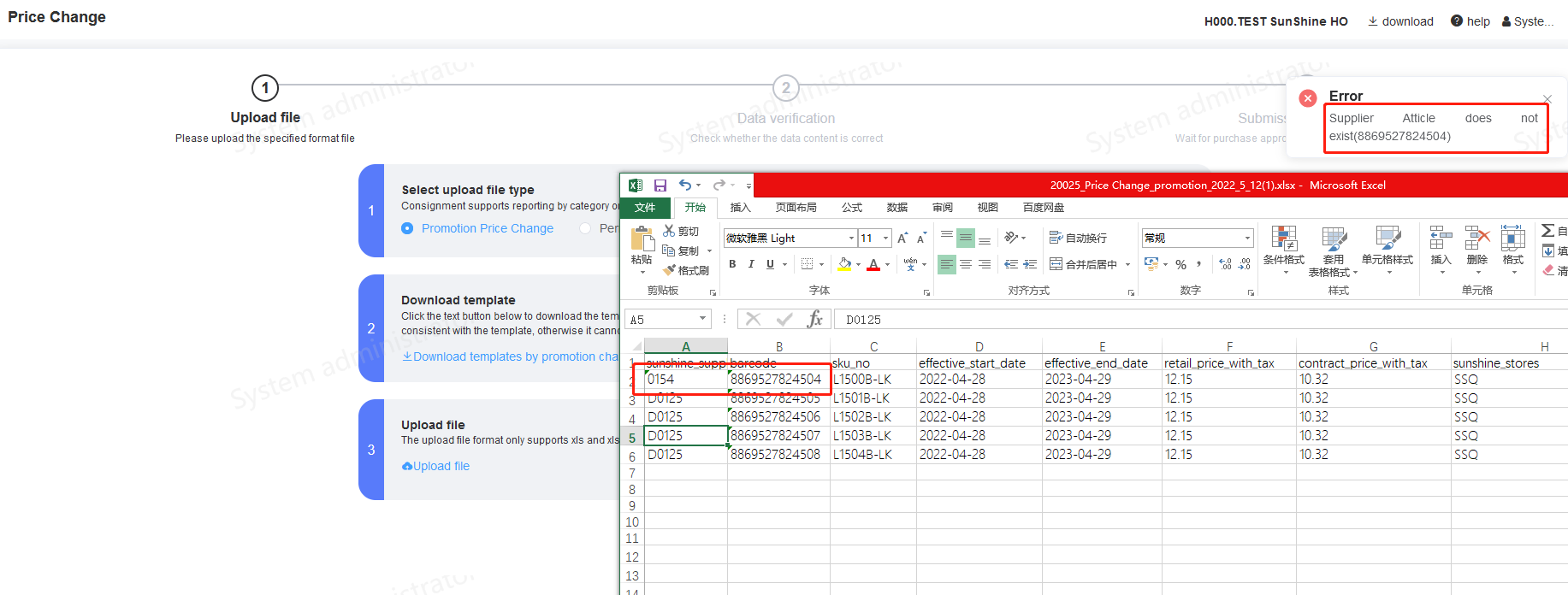Open the font name dropdown
Viewport: 1568px width, 595px height.
click(x=851, y=239)
